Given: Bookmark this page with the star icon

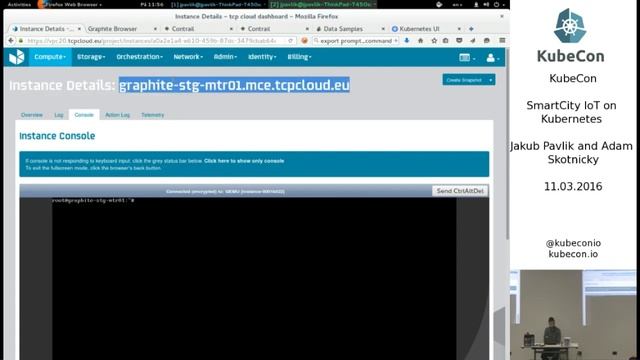Looking at the screenshot, I should (x=434, y=41).
